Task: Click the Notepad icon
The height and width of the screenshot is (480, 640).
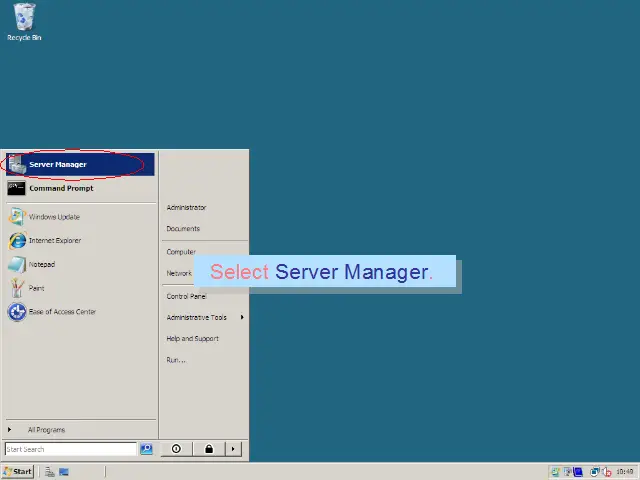Action: click(17, 264)
